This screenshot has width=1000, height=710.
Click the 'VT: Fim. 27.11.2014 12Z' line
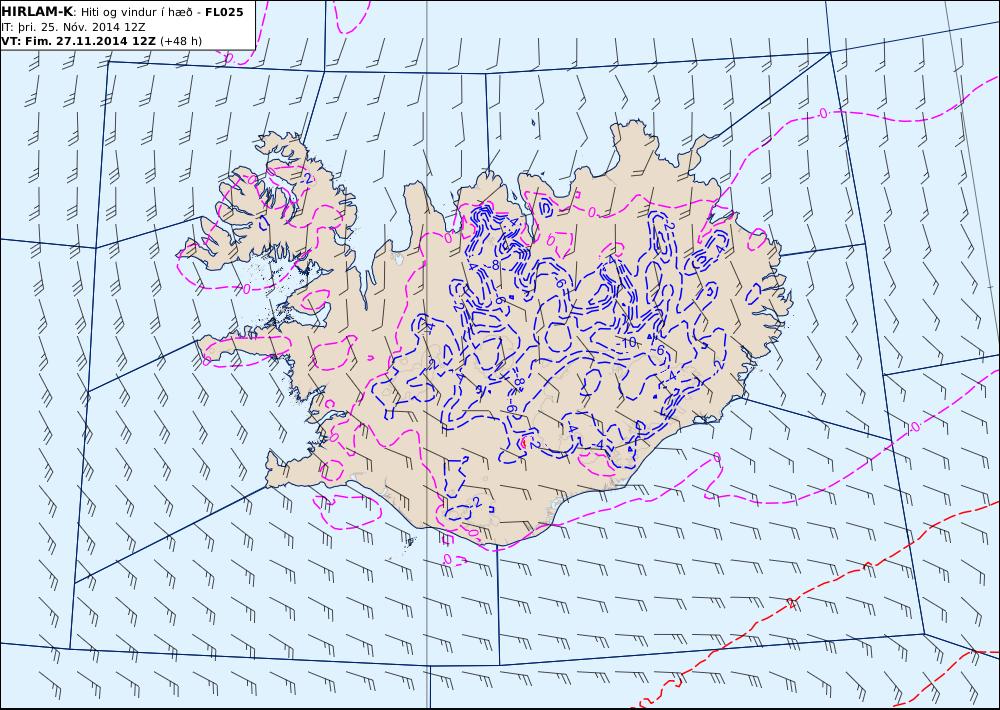[78, 41]
